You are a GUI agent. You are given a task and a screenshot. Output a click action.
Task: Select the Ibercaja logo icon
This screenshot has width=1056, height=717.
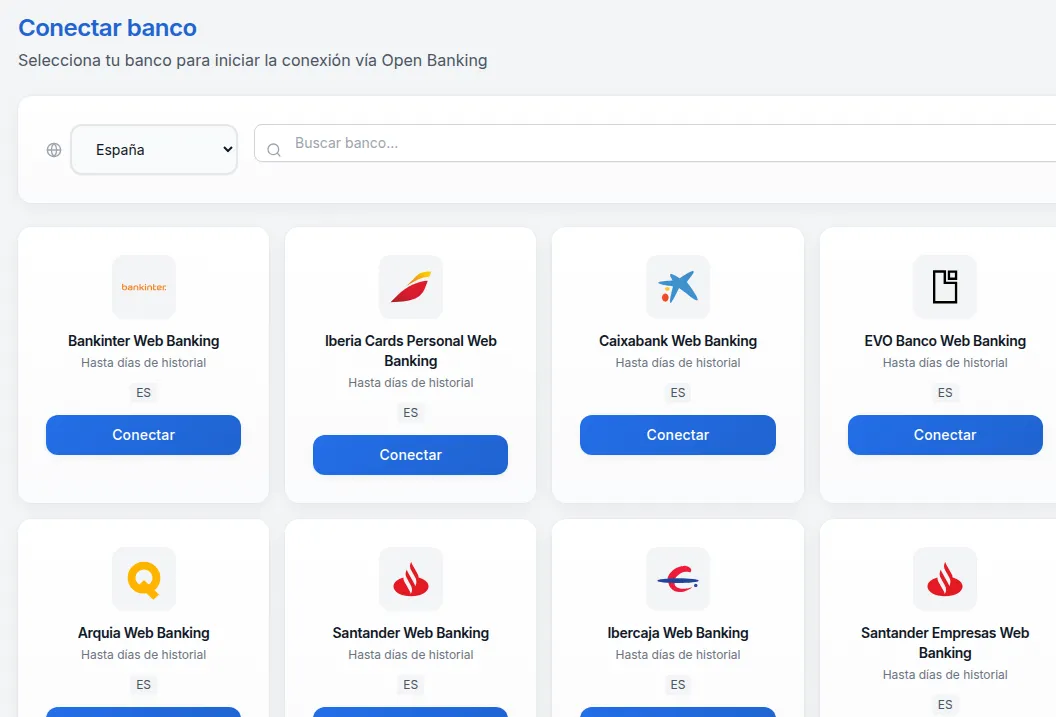tap(677, 579)
